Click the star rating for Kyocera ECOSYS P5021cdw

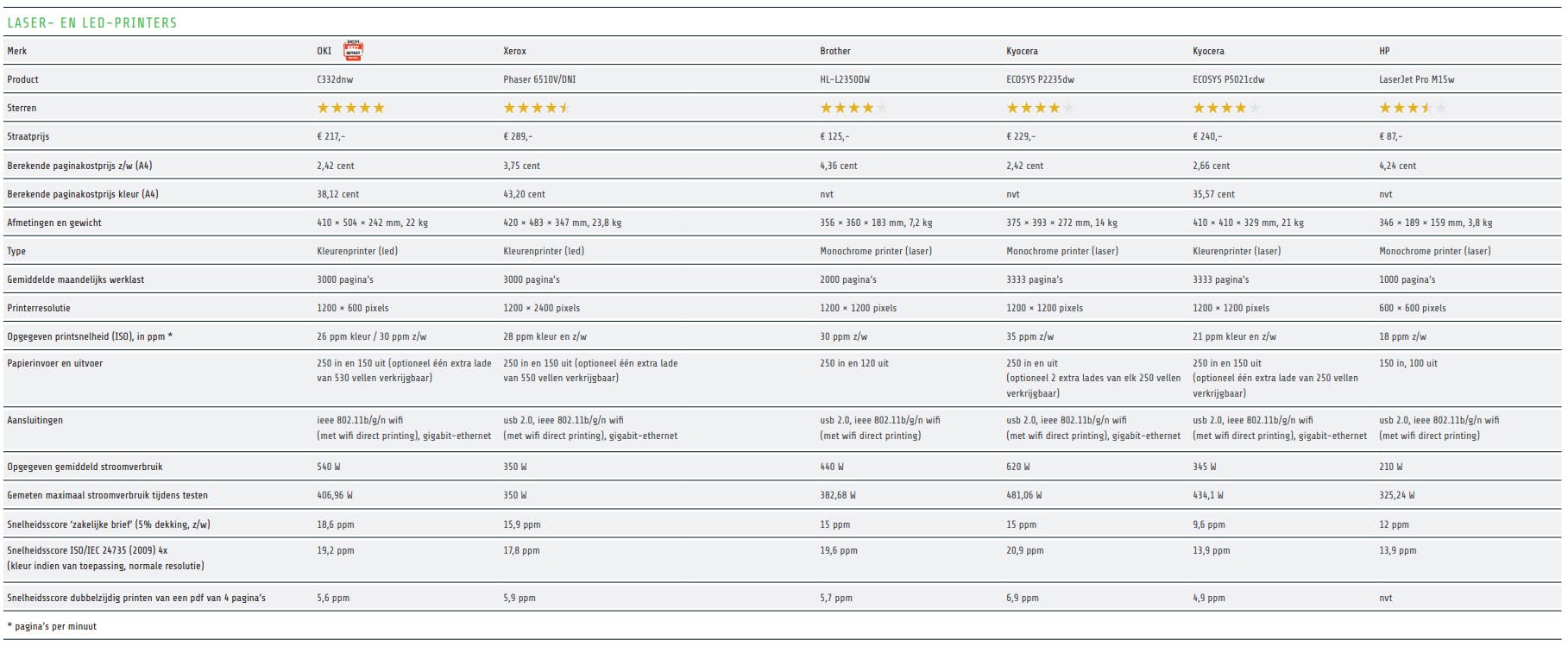pos(1226,108)
